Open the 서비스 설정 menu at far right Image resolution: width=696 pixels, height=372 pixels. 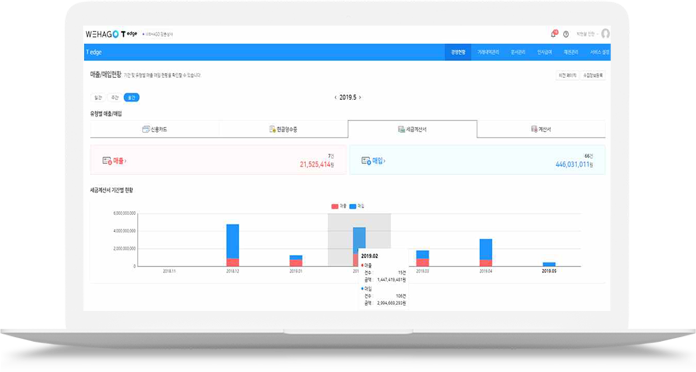[x=599, y=52]
